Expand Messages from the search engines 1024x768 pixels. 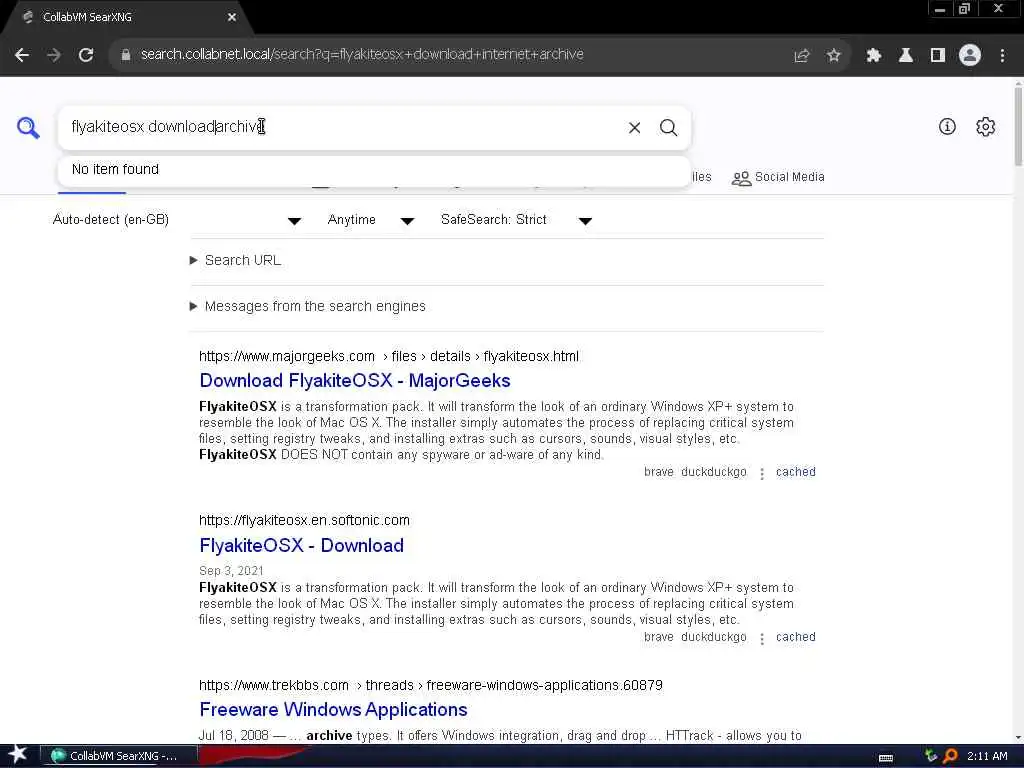click(x=307, y=306)
